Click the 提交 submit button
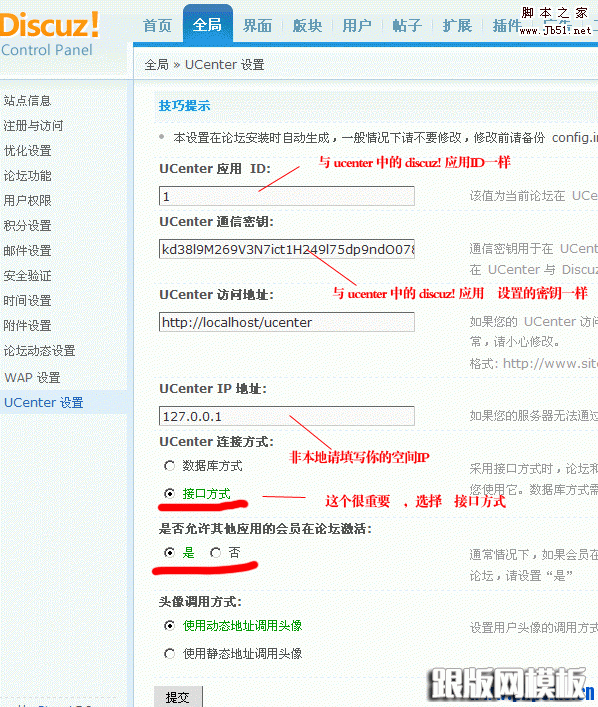598x707 pixels. pyautogui.click(x=178, y=697)
